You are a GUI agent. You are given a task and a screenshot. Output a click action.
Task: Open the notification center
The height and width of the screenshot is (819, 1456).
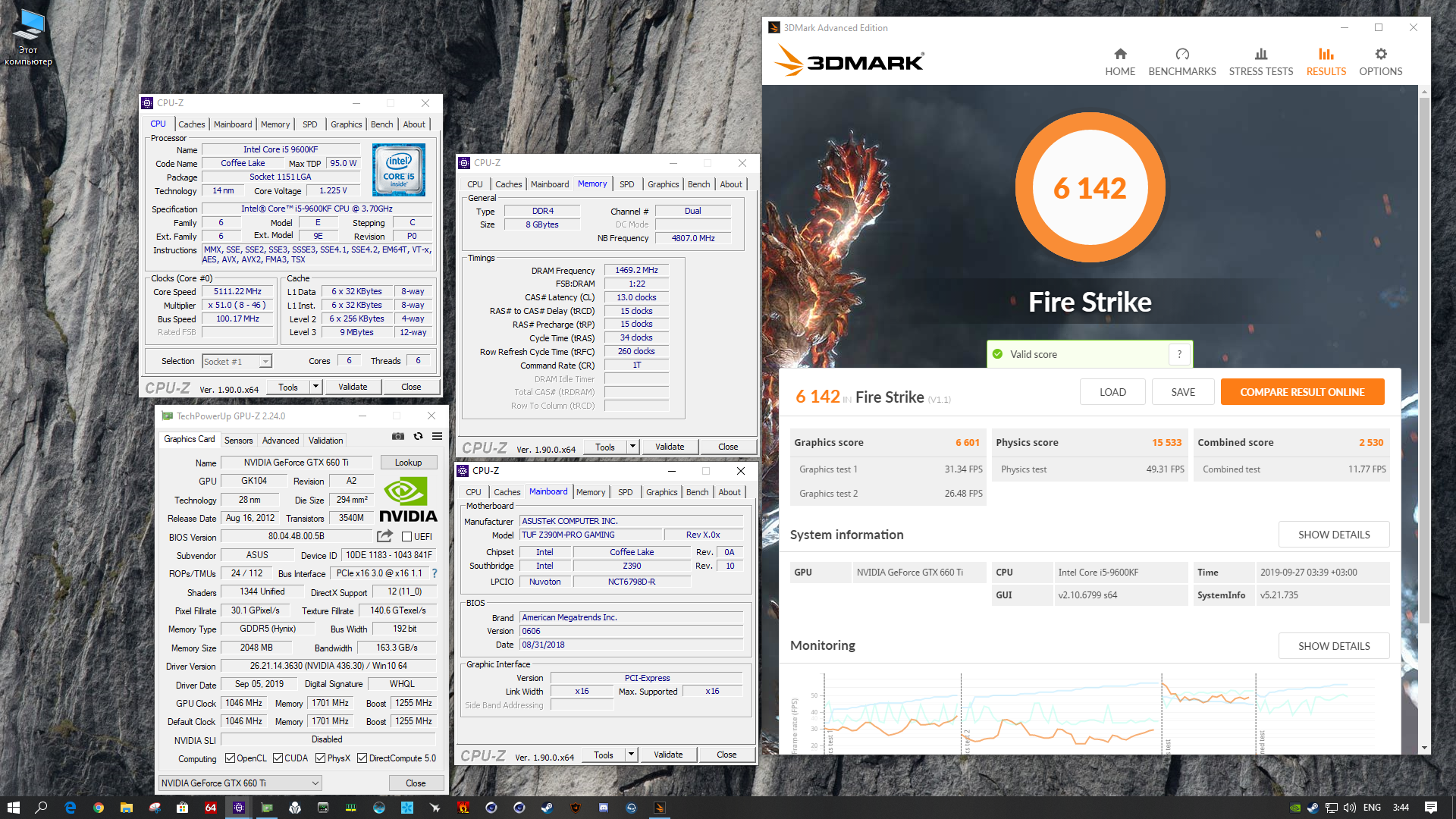tap(1431, 808)
